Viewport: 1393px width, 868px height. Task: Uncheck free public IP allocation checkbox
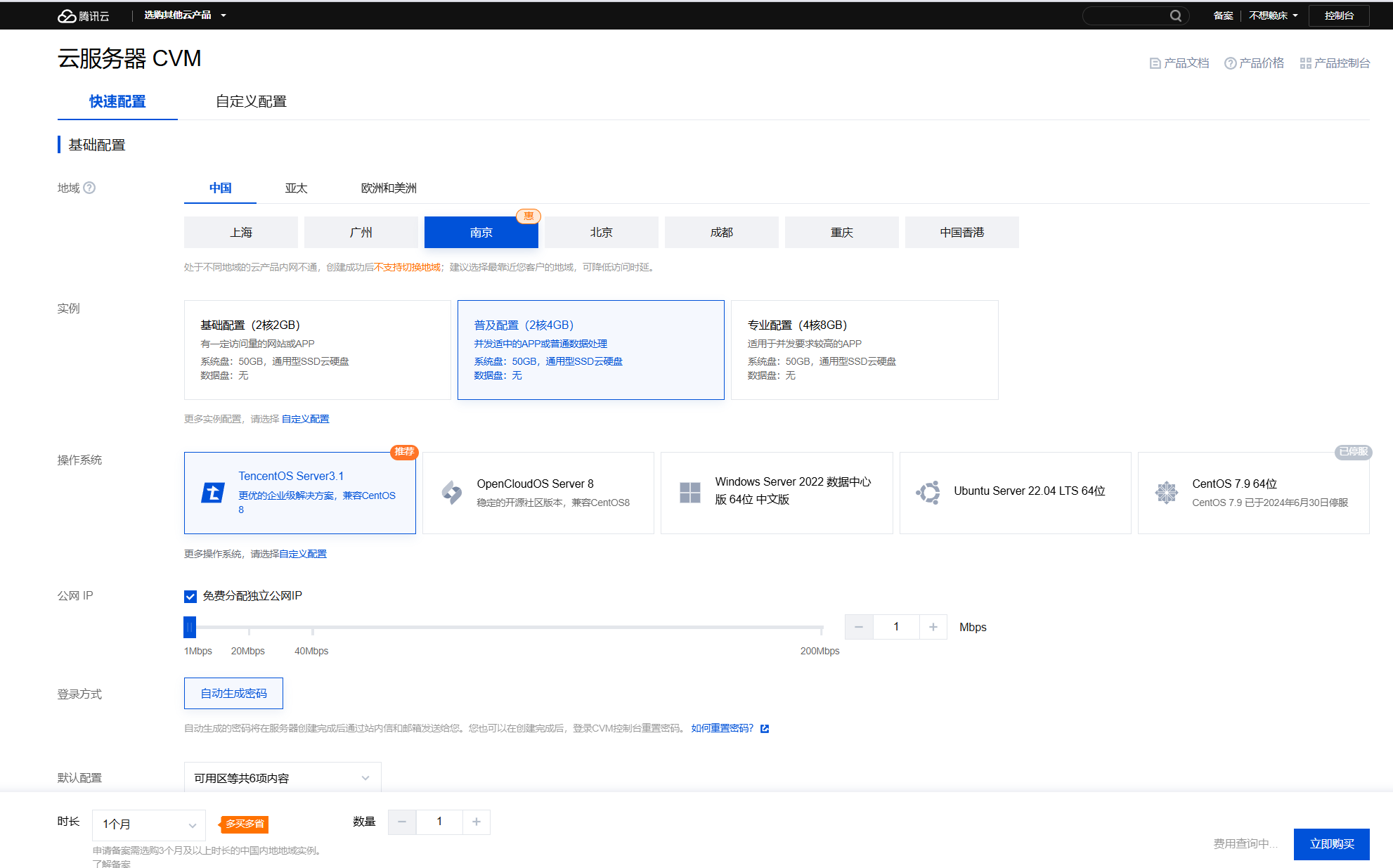[190, 597]
